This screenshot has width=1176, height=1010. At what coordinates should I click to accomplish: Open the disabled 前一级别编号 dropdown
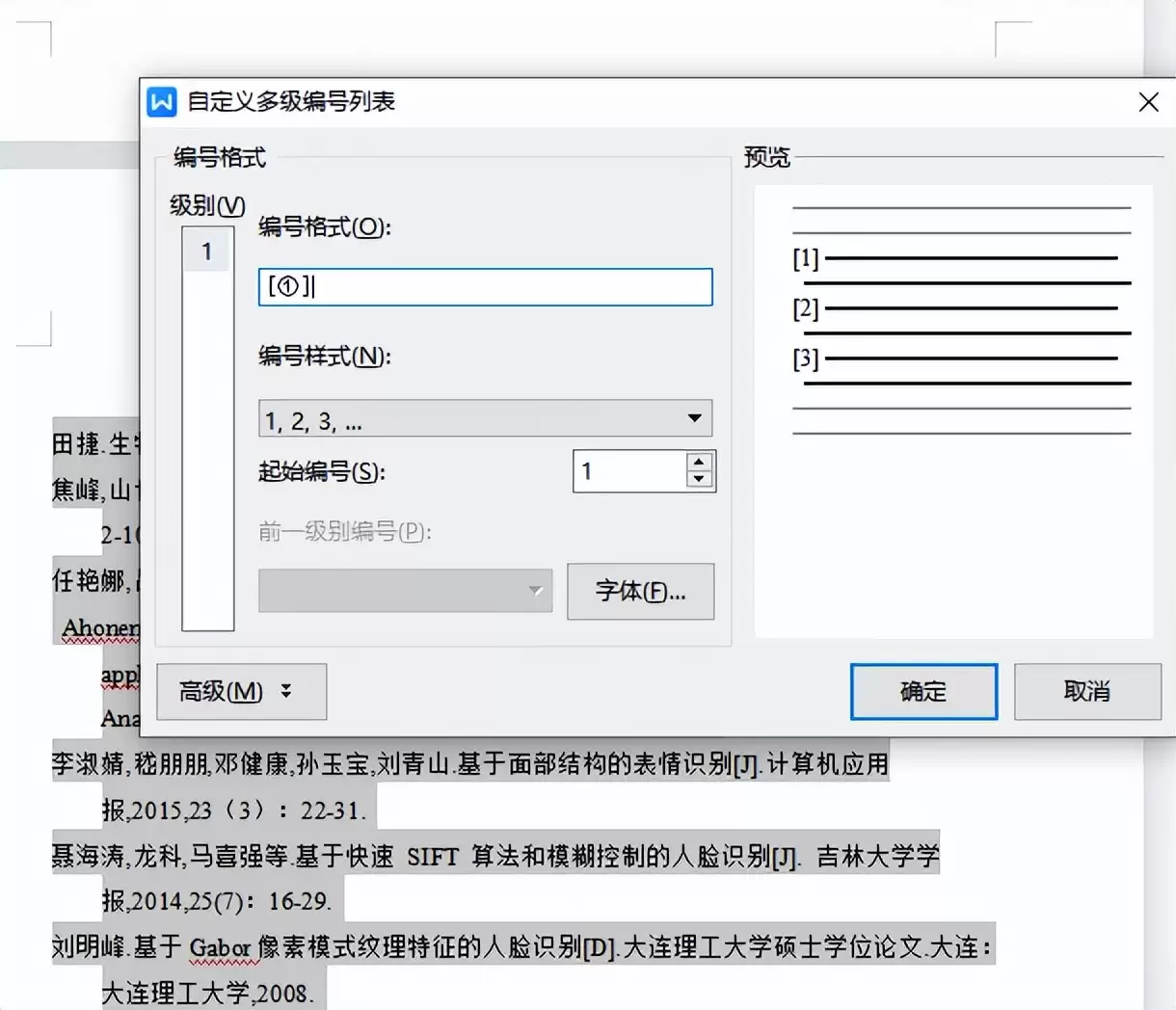click(405, 591)
